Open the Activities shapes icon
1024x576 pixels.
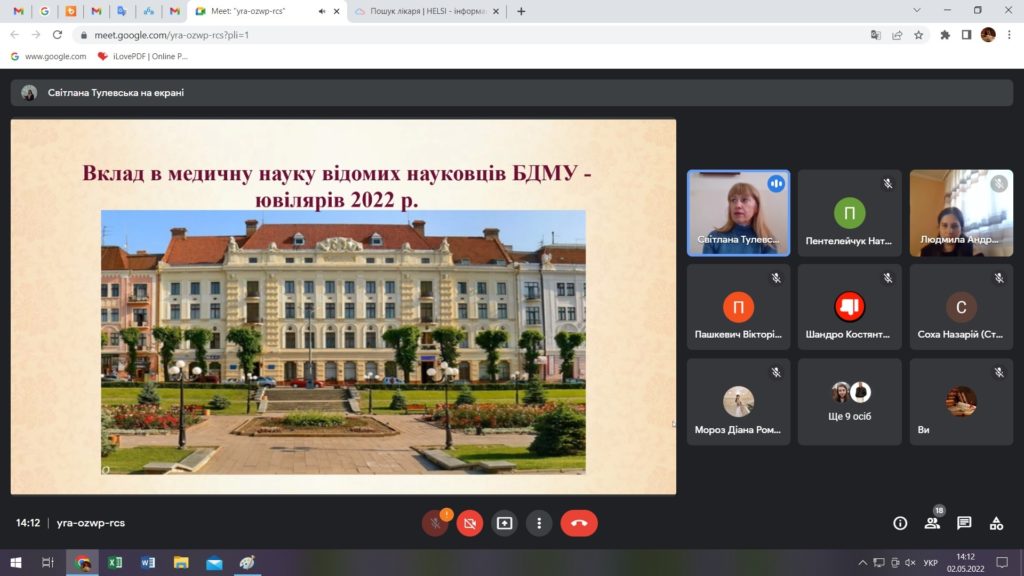[x=996, y=523]
